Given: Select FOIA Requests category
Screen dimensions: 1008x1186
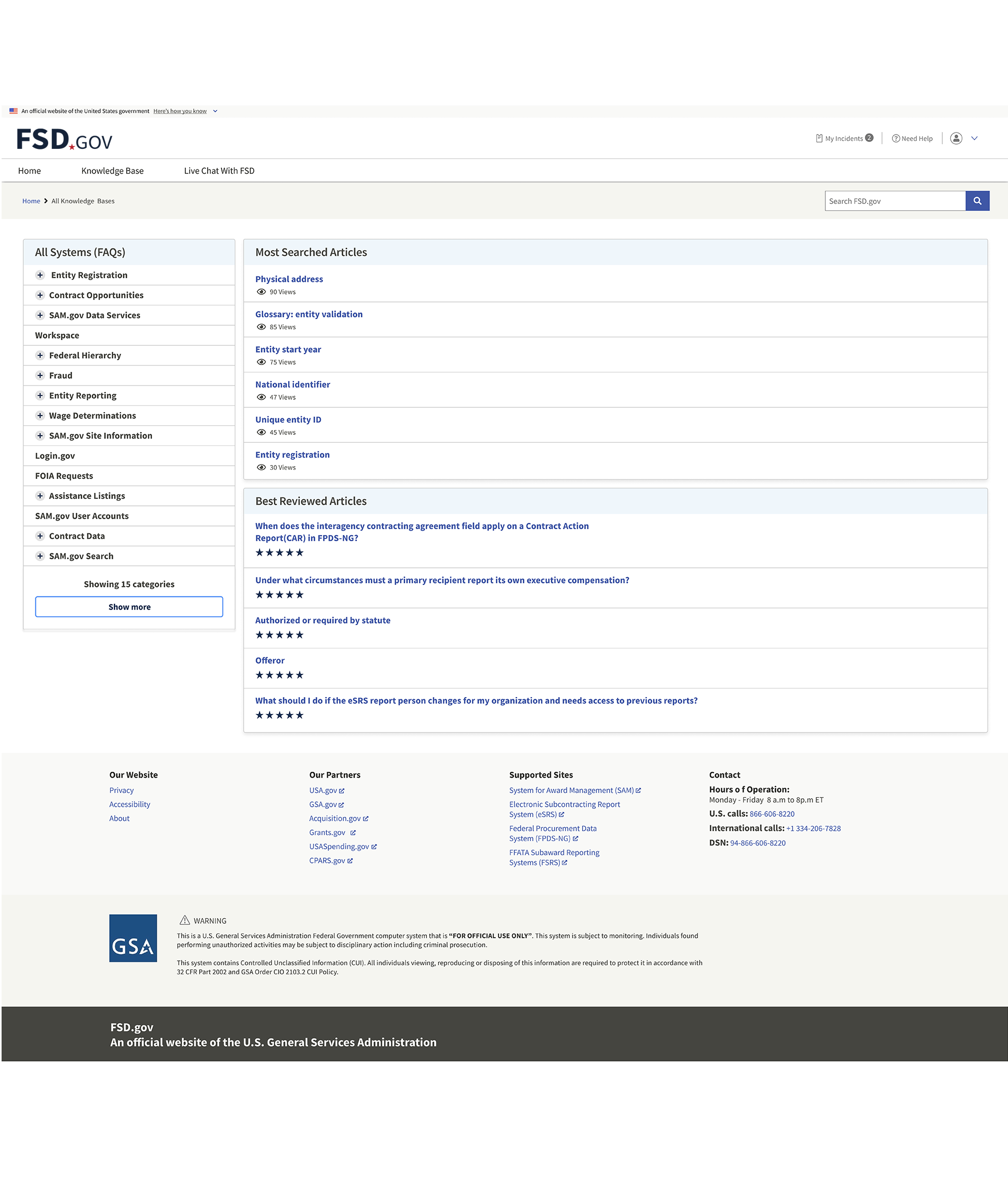Looking at the screenshot, I should (x=64, y=476).
